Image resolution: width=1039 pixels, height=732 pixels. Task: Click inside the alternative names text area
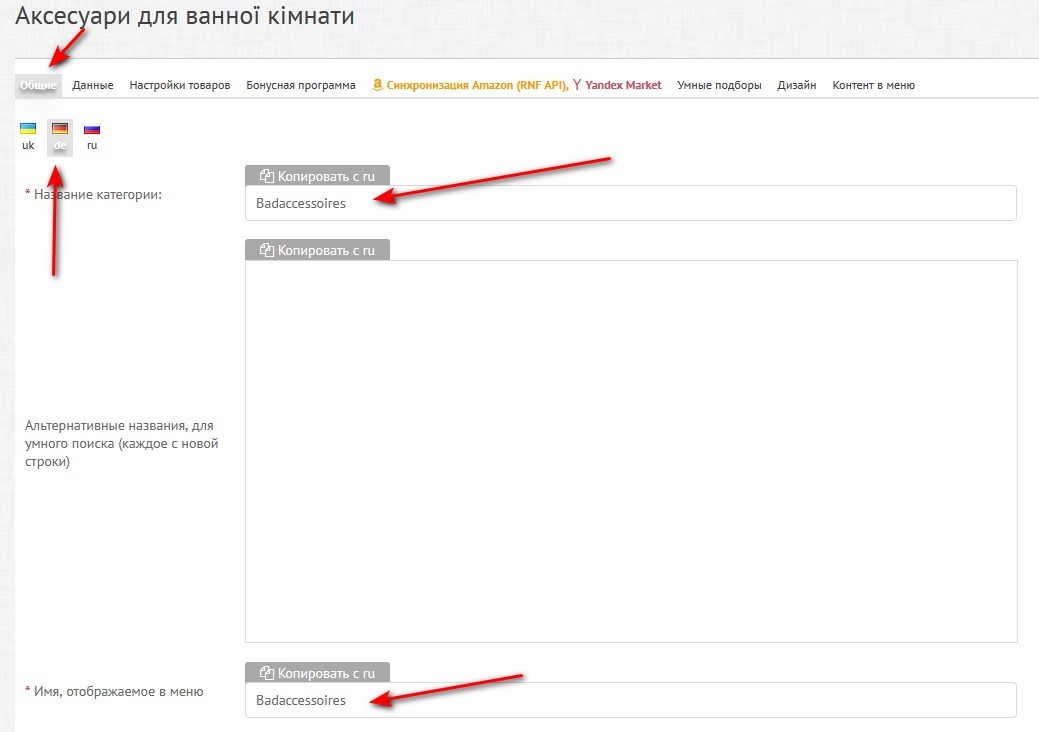[x=630, y=450]
